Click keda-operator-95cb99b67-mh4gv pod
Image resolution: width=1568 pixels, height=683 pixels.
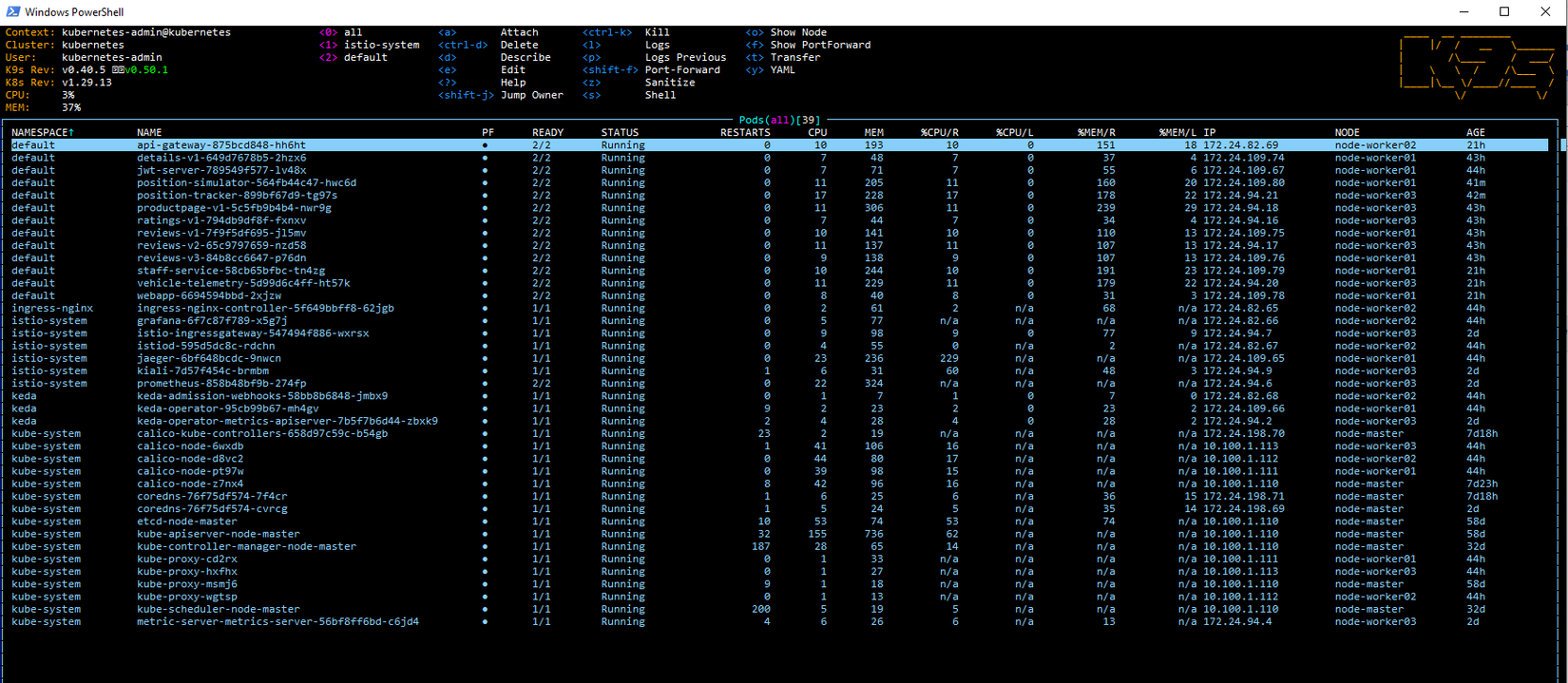[x=228, y=408]
